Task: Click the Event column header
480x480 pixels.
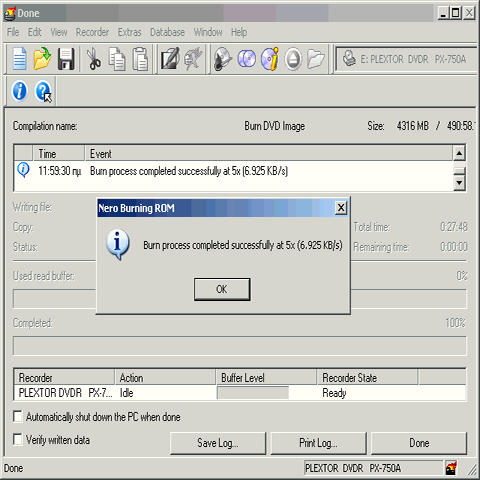Action: pos(269,153)
